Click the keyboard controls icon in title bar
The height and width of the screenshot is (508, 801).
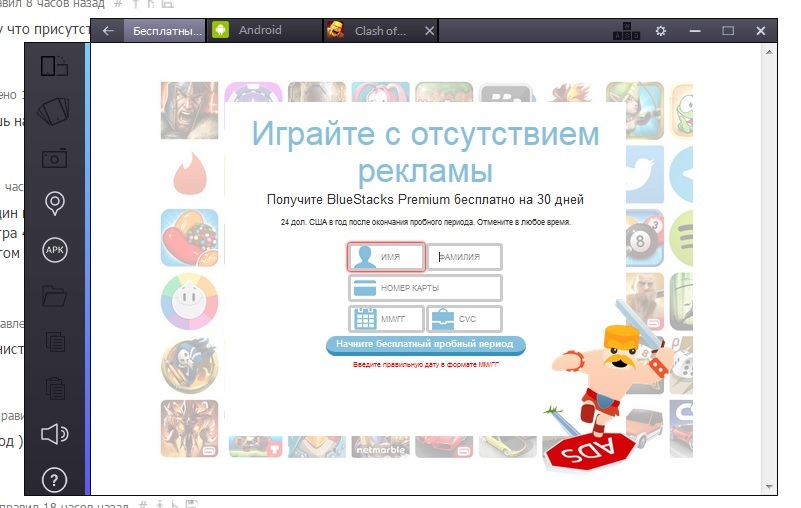point(626,31)
